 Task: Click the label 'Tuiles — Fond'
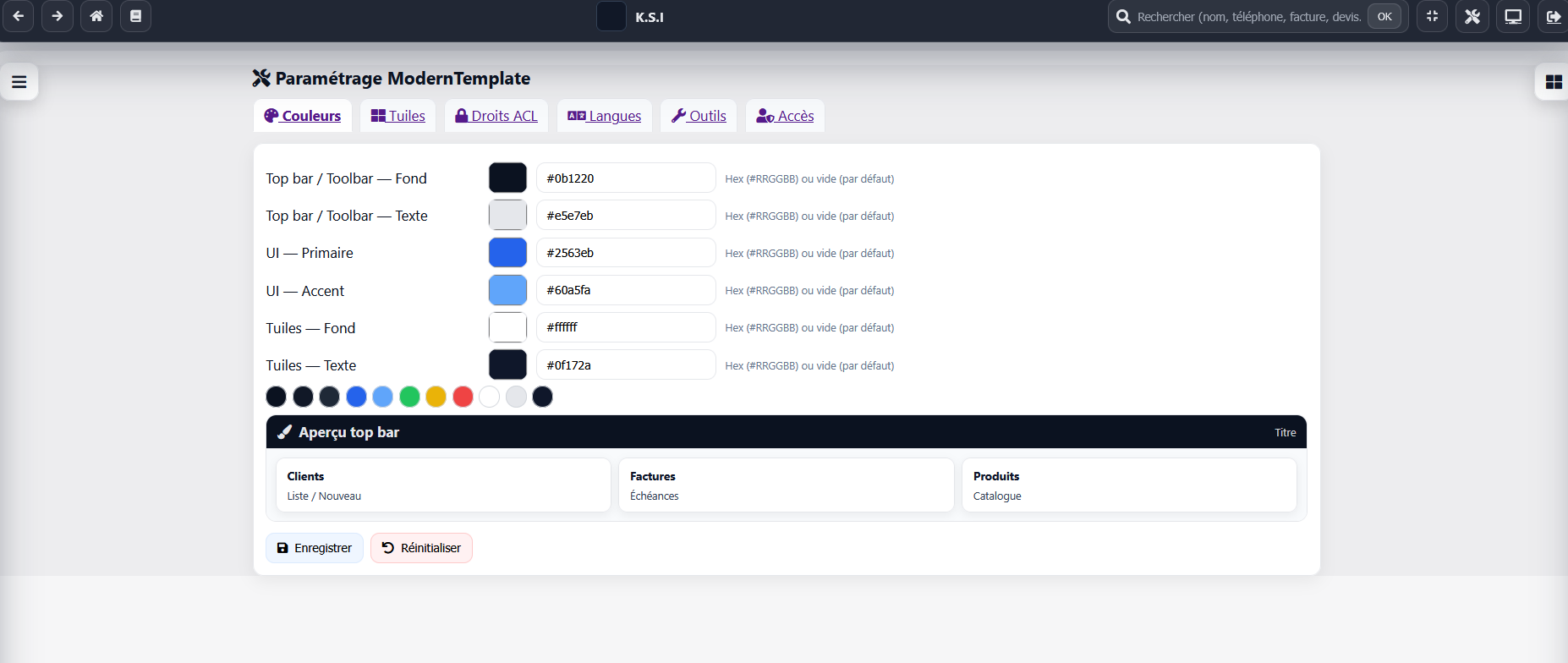click(x=310, y=328)
